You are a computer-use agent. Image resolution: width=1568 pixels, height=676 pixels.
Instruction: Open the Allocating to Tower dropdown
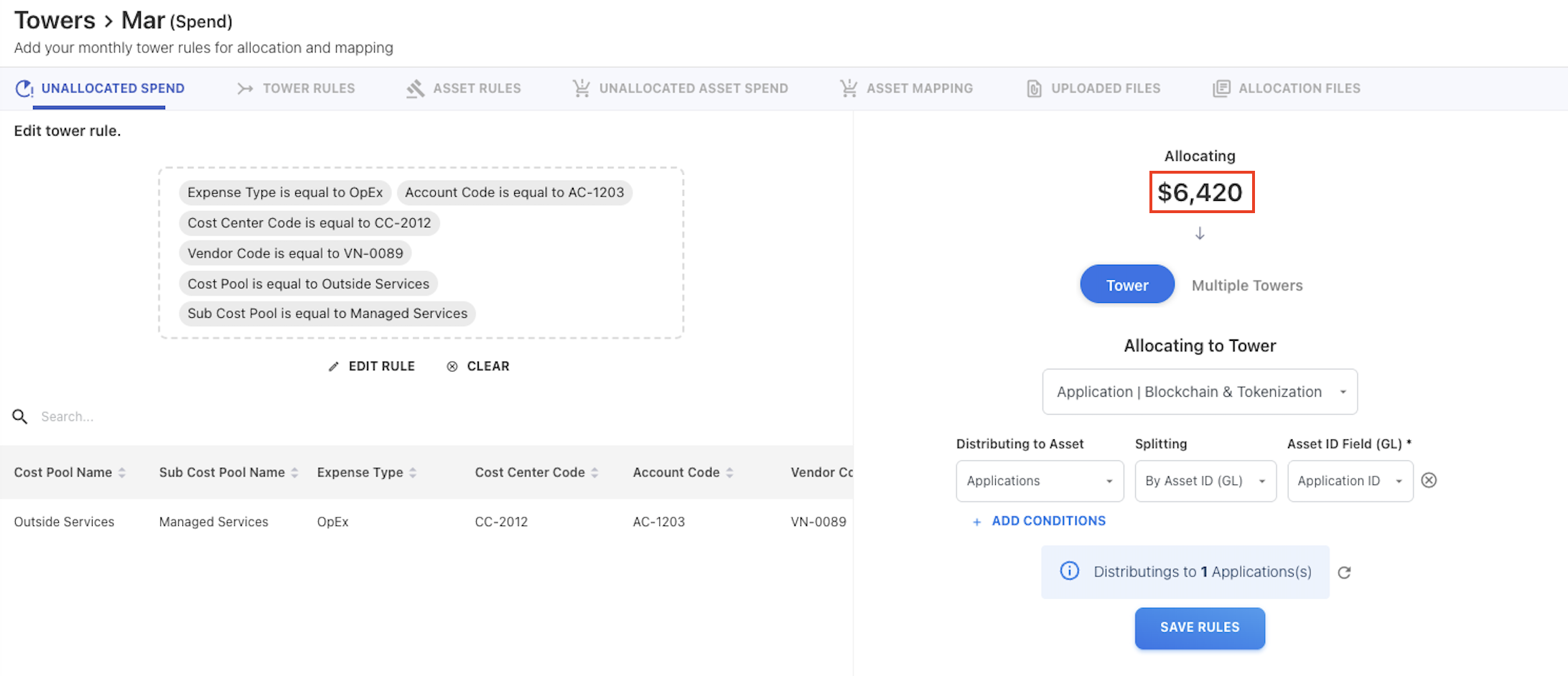pos(1199,392)
